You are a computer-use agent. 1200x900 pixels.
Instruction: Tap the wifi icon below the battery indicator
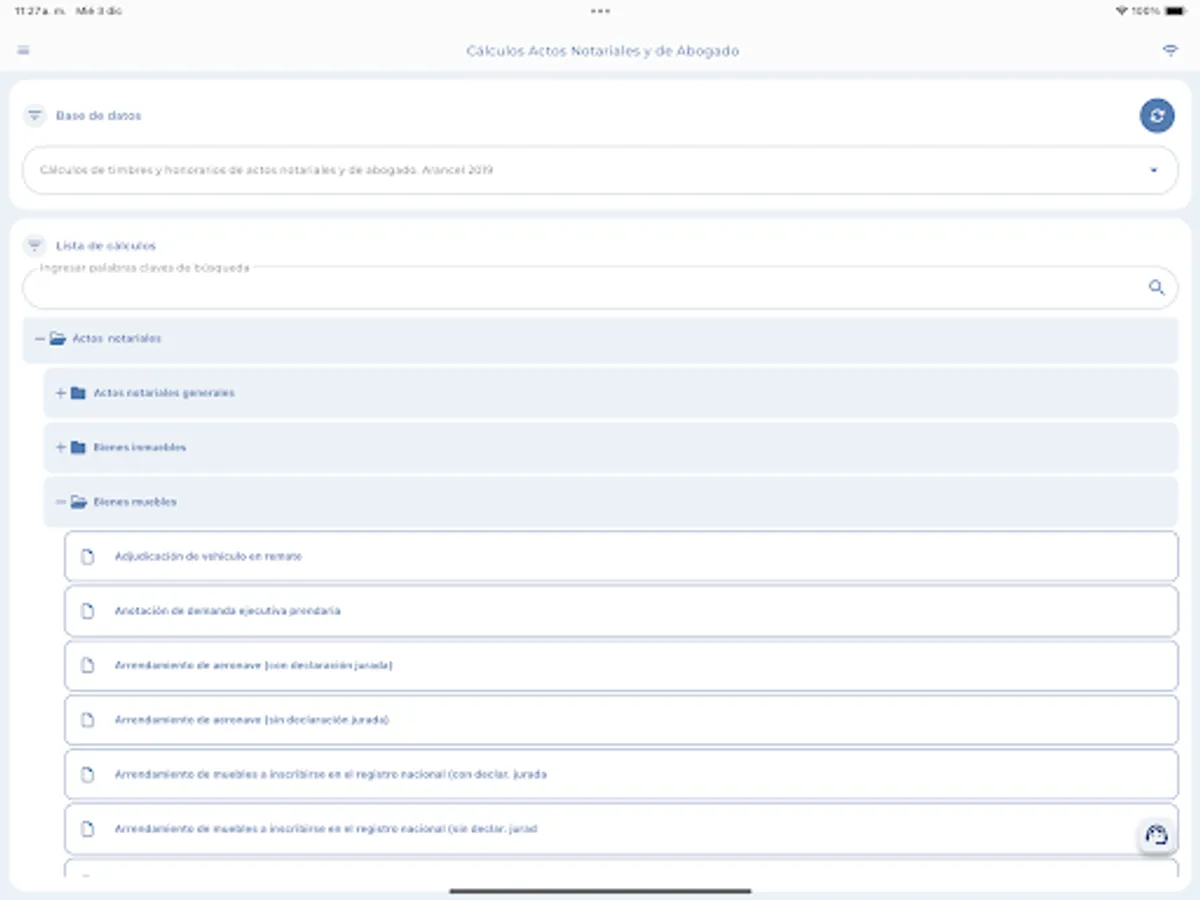[1169, 49]
